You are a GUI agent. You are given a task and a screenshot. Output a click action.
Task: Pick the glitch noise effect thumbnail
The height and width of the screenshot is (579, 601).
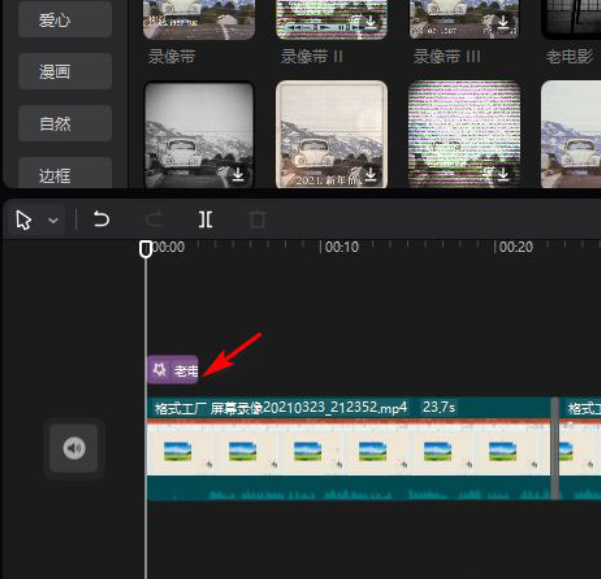[x=464, y=135]
